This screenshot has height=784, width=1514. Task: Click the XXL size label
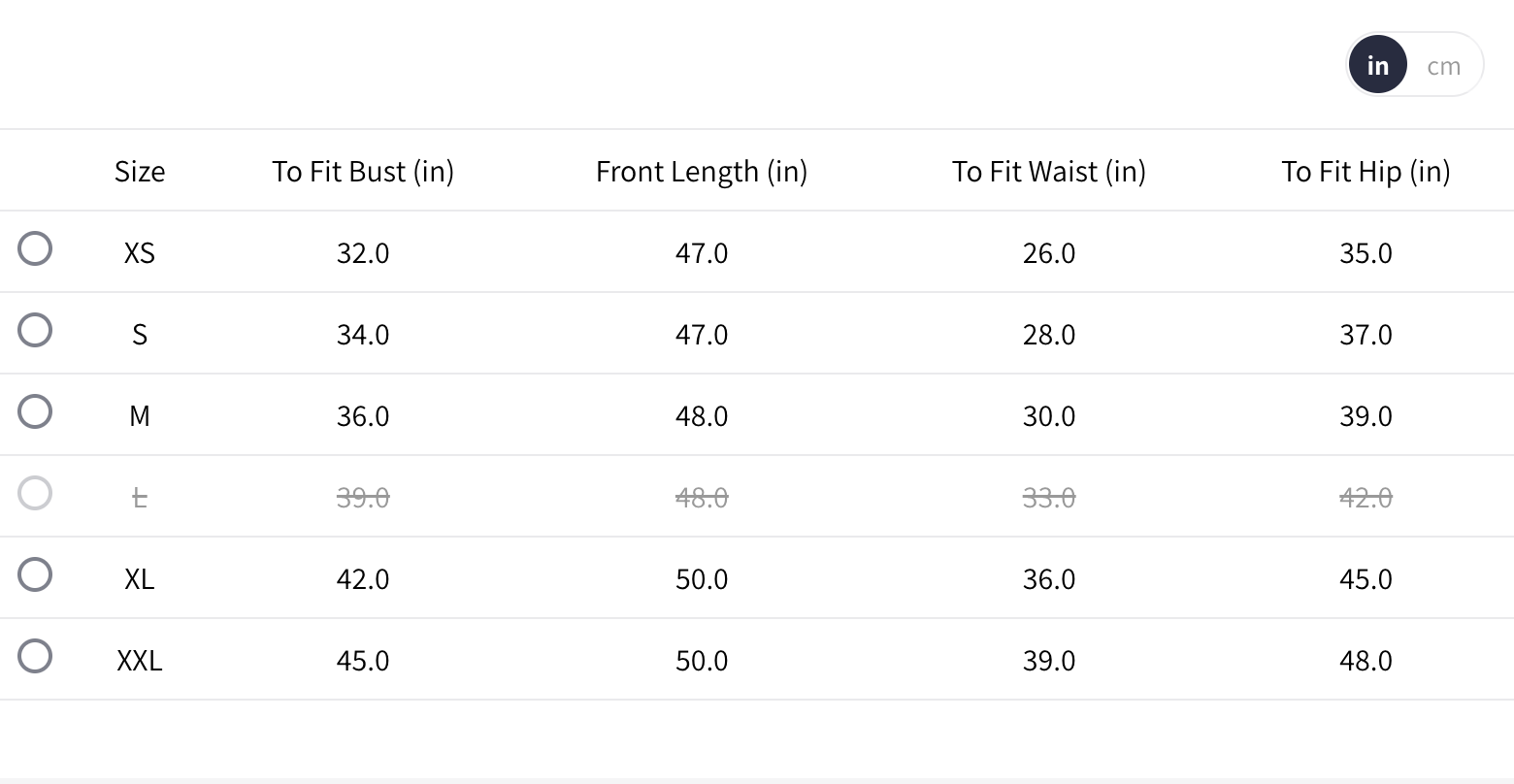pyautogui.click(x=140, y=661)
